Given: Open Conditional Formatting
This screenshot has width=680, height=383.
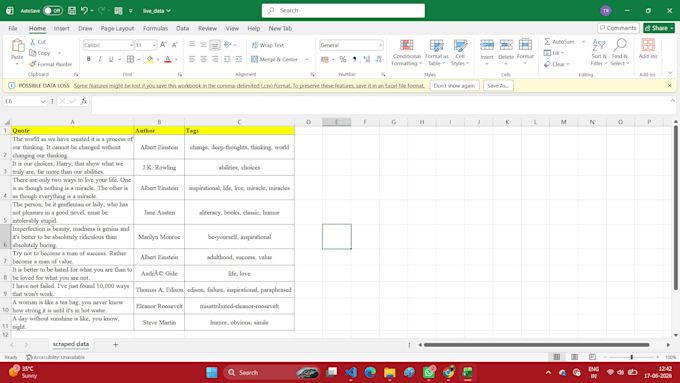Looking at the screenshot, I should click(406, 52).
